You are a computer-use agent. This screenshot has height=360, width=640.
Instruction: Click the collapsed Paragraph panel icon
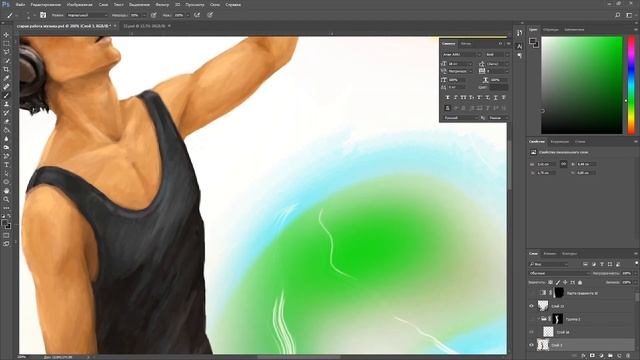coord(519,56)
